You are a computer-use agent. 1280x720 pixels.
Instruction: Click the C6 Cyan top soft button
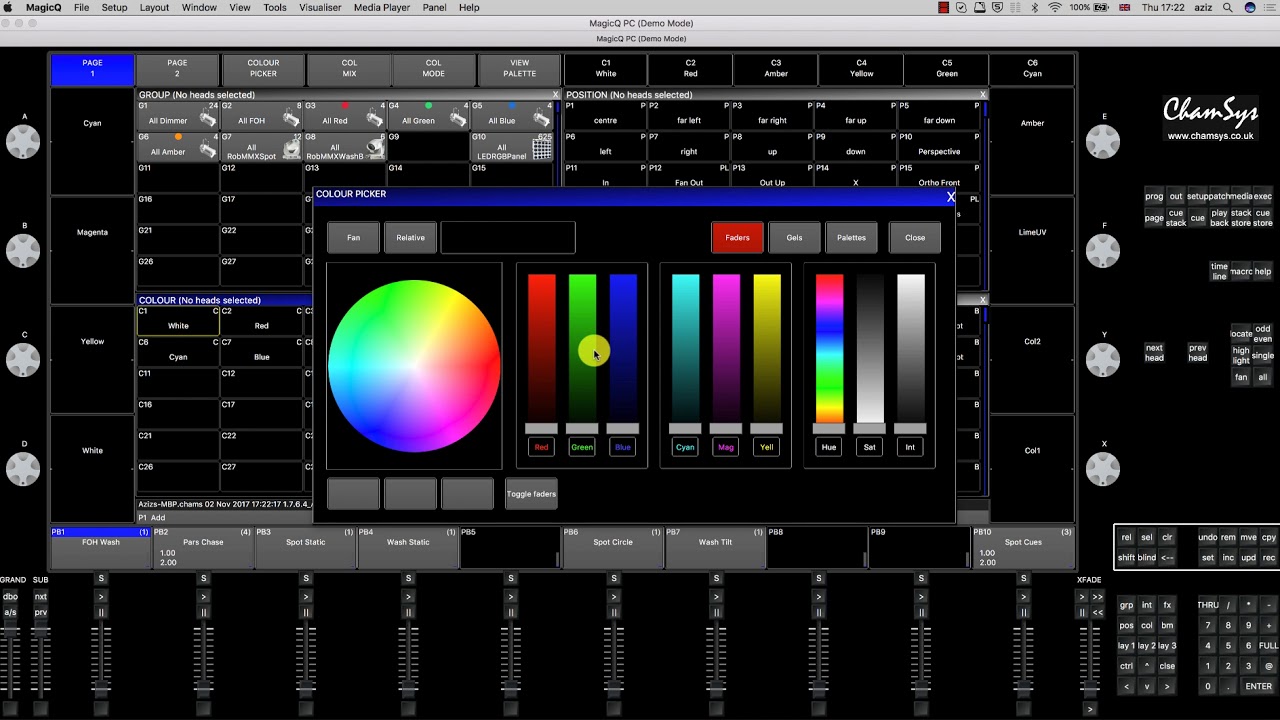click(x=1032, y=68)
